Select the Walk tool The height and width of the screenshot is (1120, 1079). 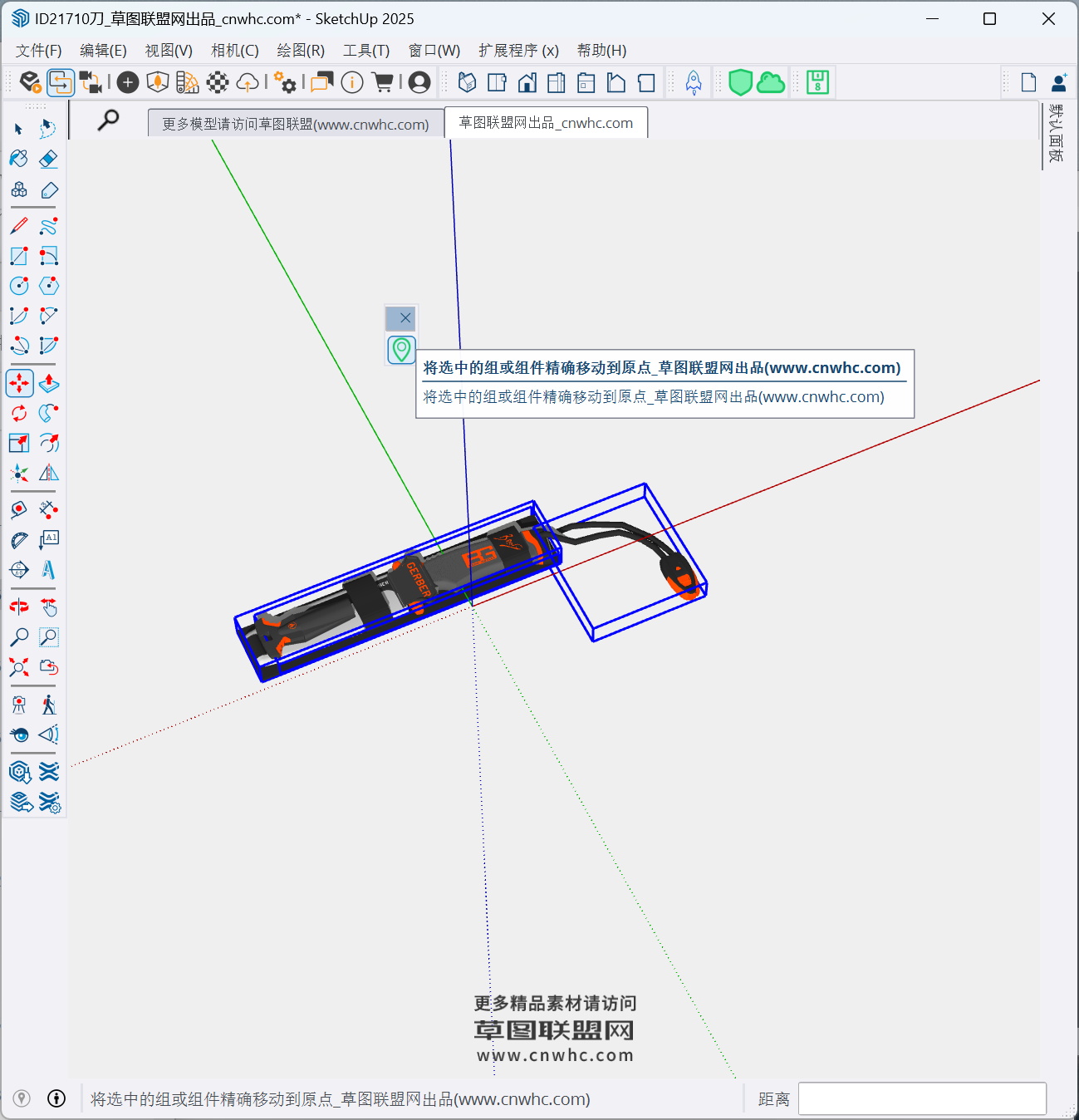point(49,705)
